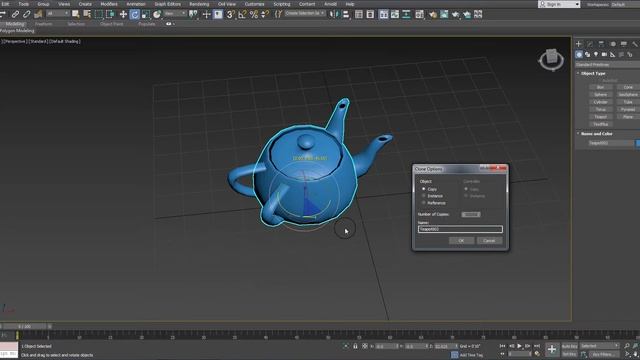Screen dimensions: 640x360
Task: Click Key Filters button
Action: click(604, 354)
